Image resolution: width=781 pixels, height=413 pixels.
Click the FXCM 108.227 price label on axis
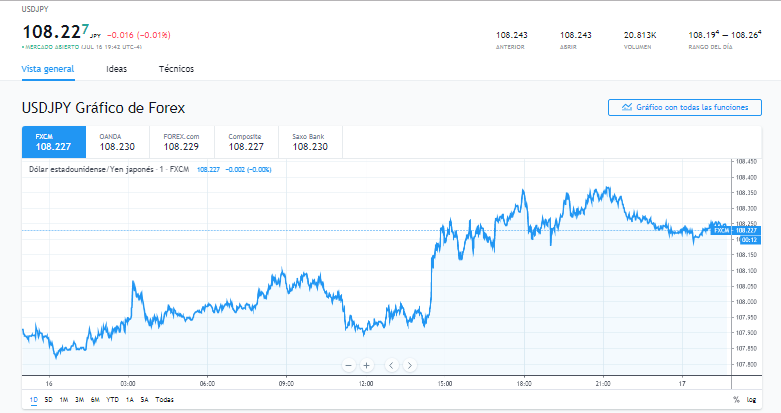click(735, 231)
